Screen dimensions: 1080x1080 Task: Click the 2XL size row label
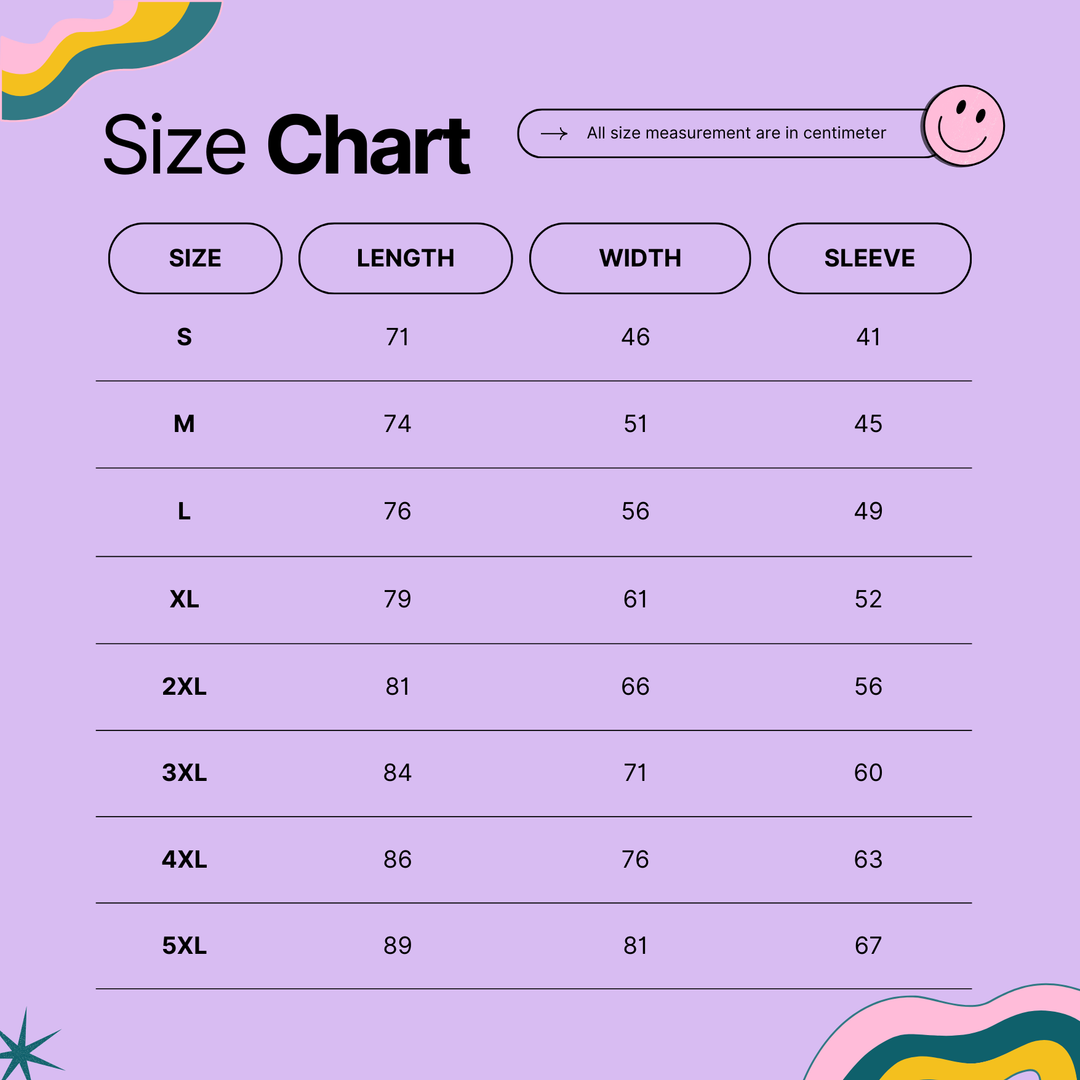point(184,686)
